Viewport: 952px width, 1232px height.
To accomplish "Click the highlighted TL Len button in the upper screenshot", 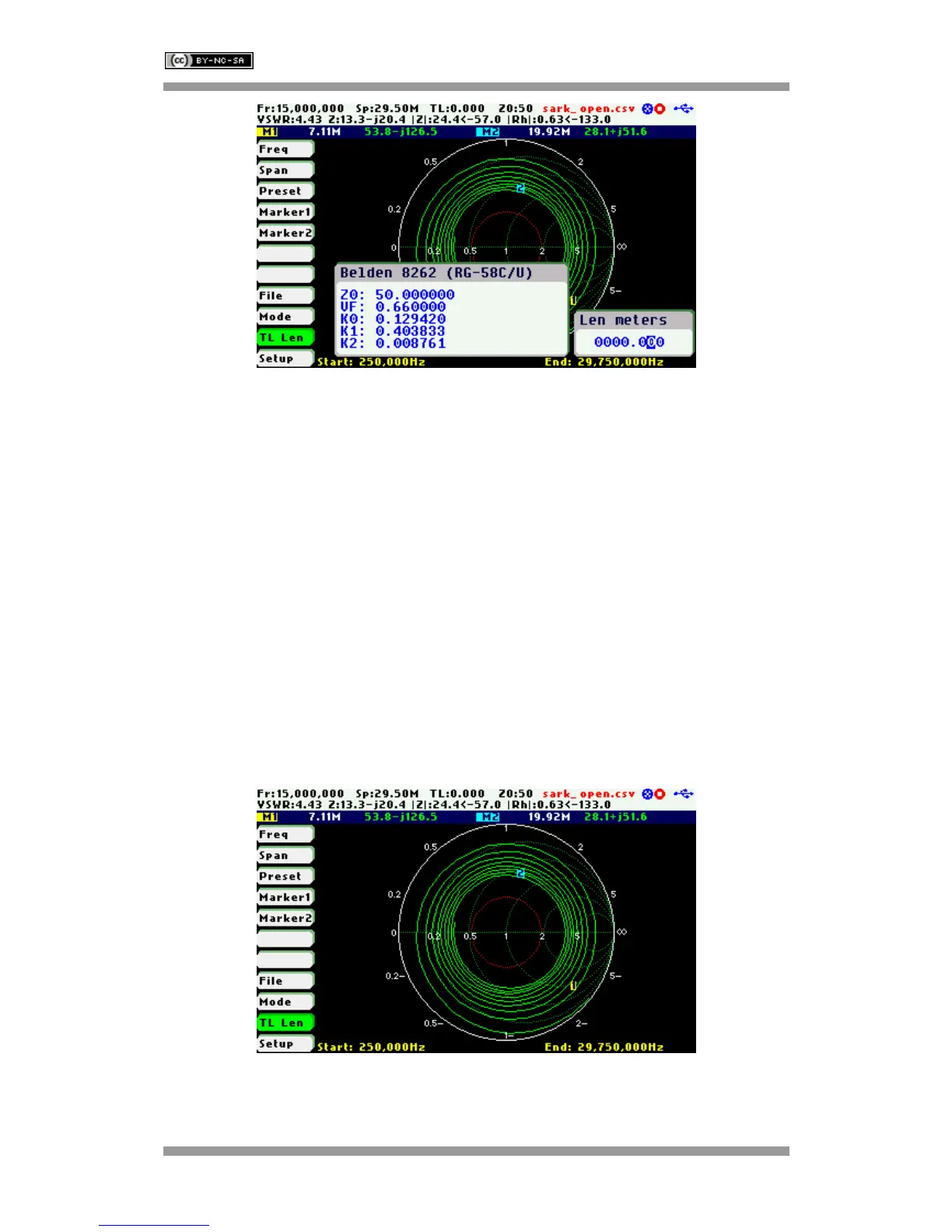I will tap(285, 338).
